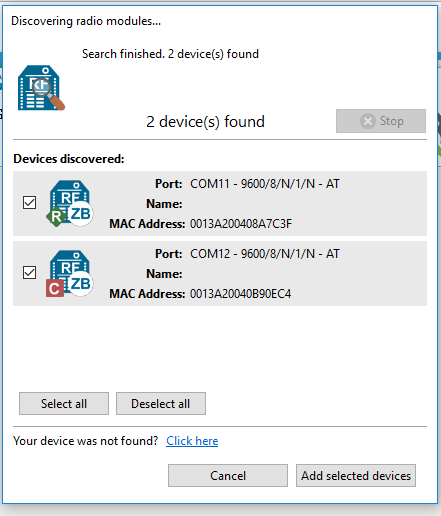Click the COM11 router ZB module icon
Viewport: 441px width, 516px height.
(70, 203)
